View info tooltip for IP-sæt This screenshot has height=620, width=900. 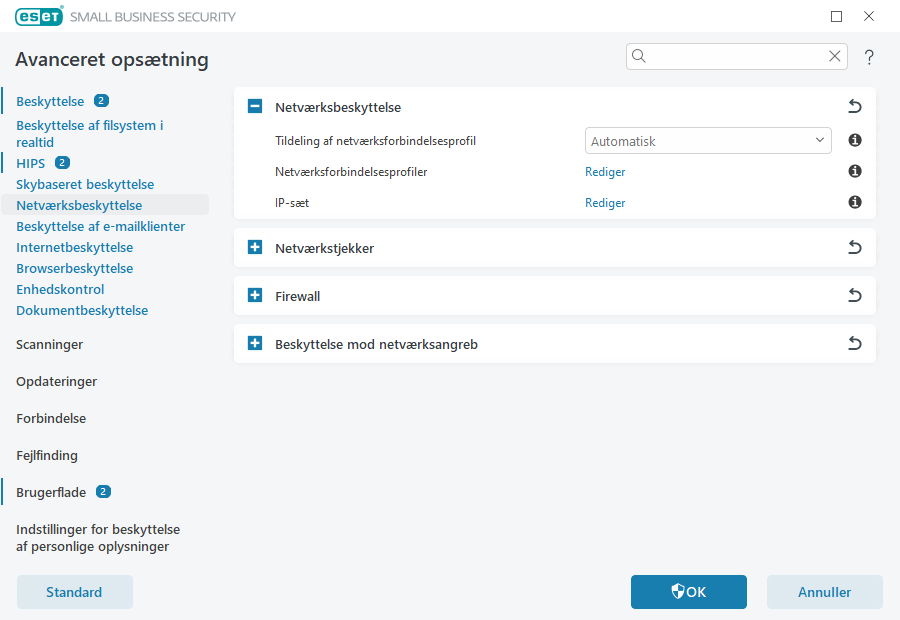855,203
